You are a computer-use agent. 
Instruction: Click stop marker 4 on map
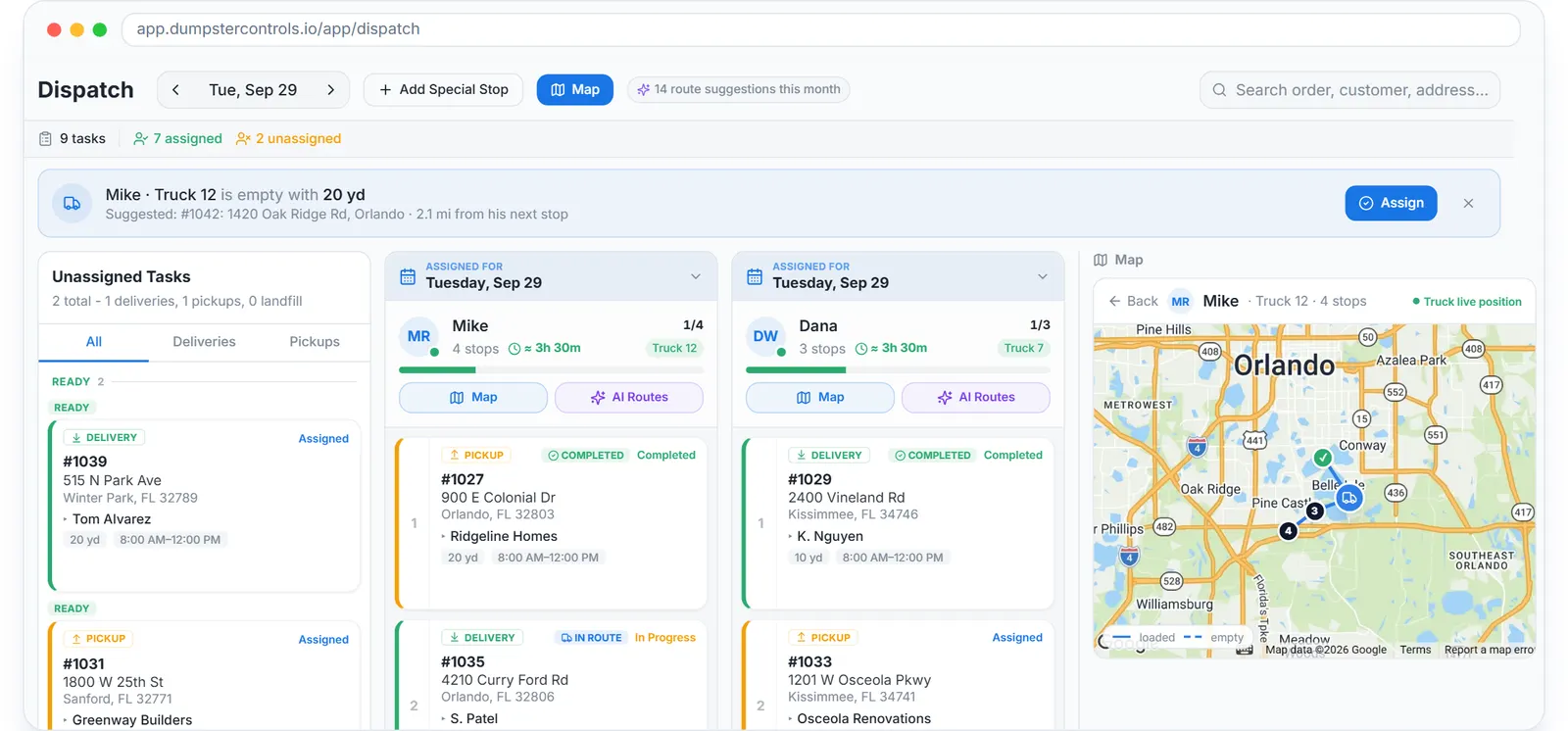tap(1289, 531)
